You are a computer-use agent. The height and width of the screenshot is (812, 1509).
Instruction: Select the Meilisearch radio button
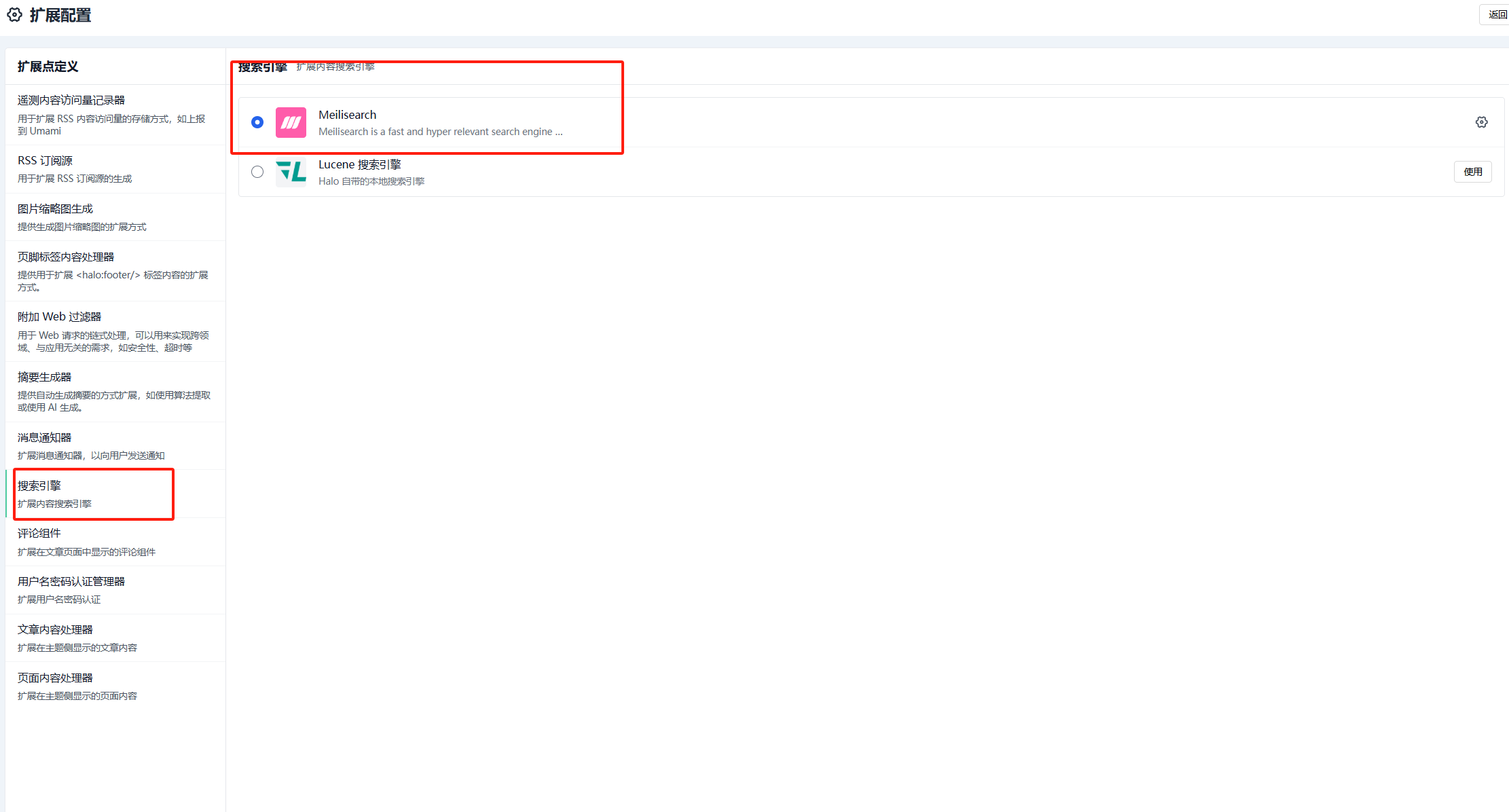[257, 122]
